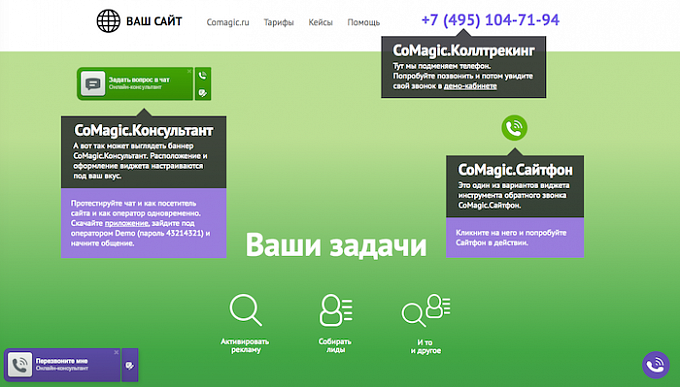Open the Тарифы menu item
This screenshot has width=680, height=387.
(x=279, y=22)
